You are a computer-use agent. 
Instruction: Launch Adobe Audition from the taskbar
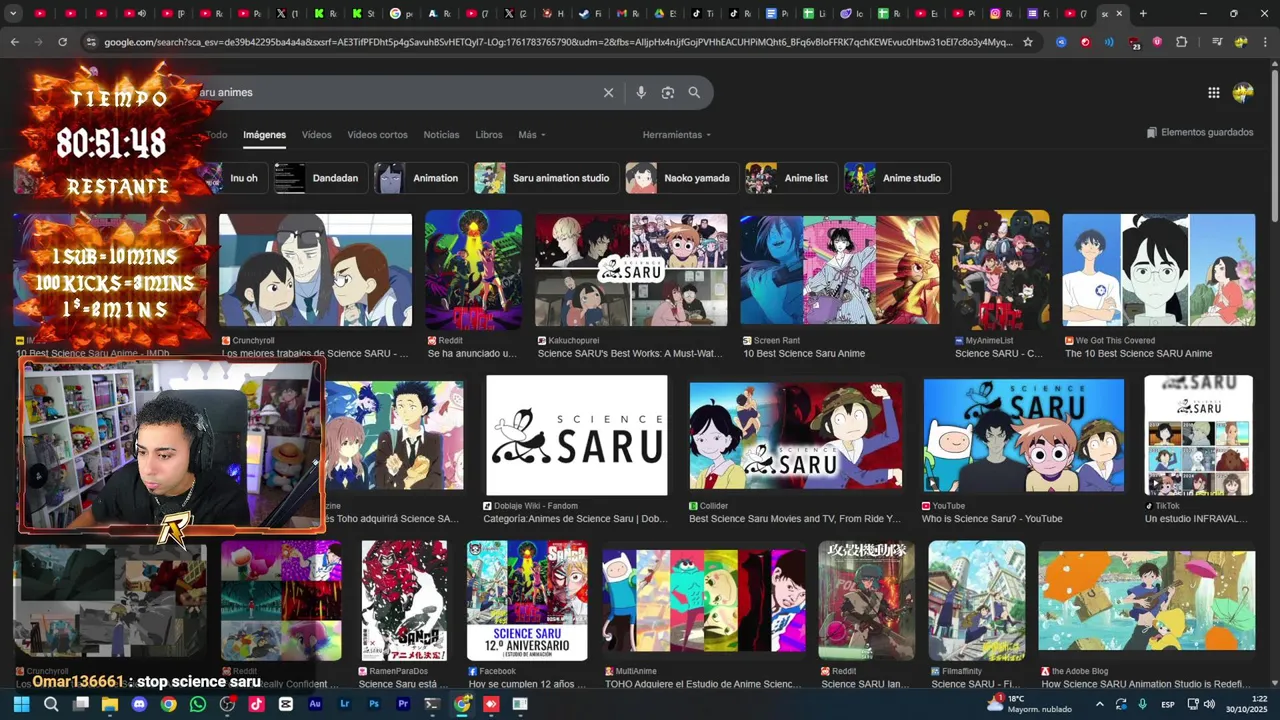315,704
